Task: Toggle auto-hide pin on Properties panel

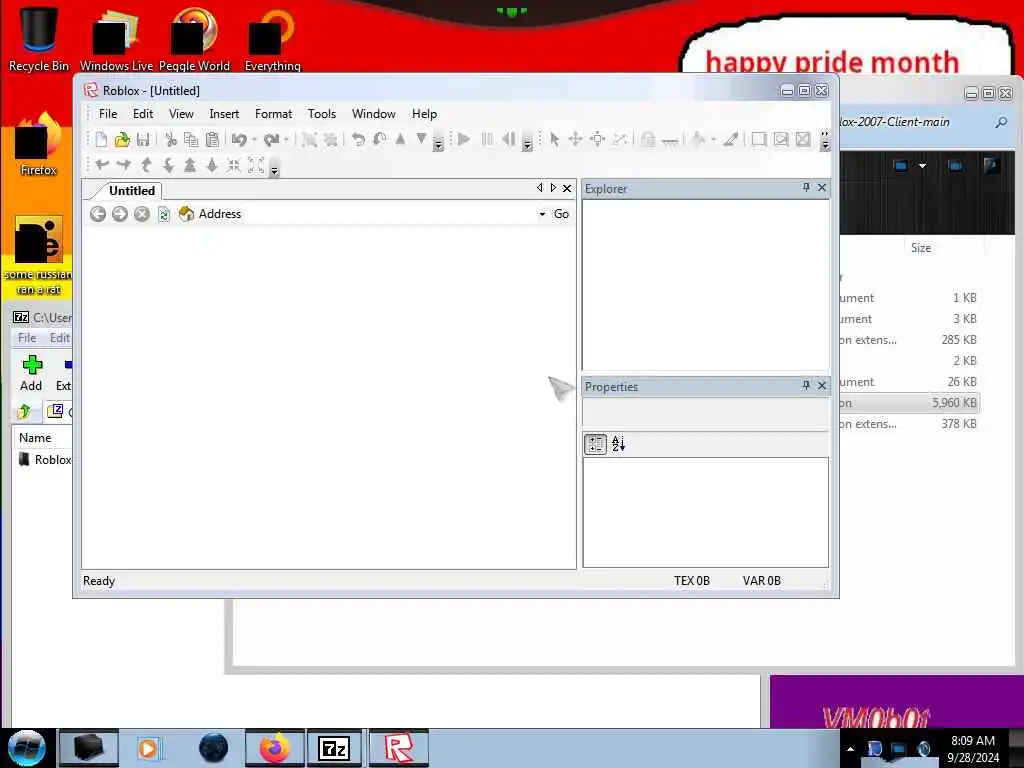Action: (x=806, y=386)
